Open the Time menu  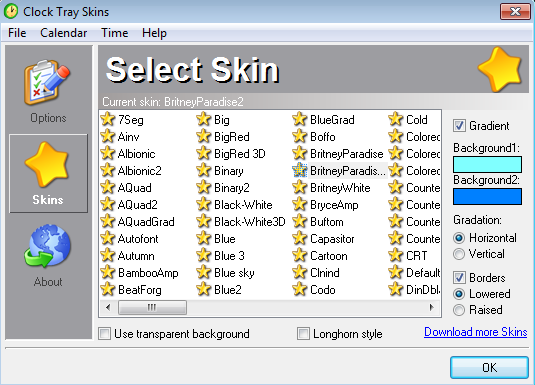(115, 33)
